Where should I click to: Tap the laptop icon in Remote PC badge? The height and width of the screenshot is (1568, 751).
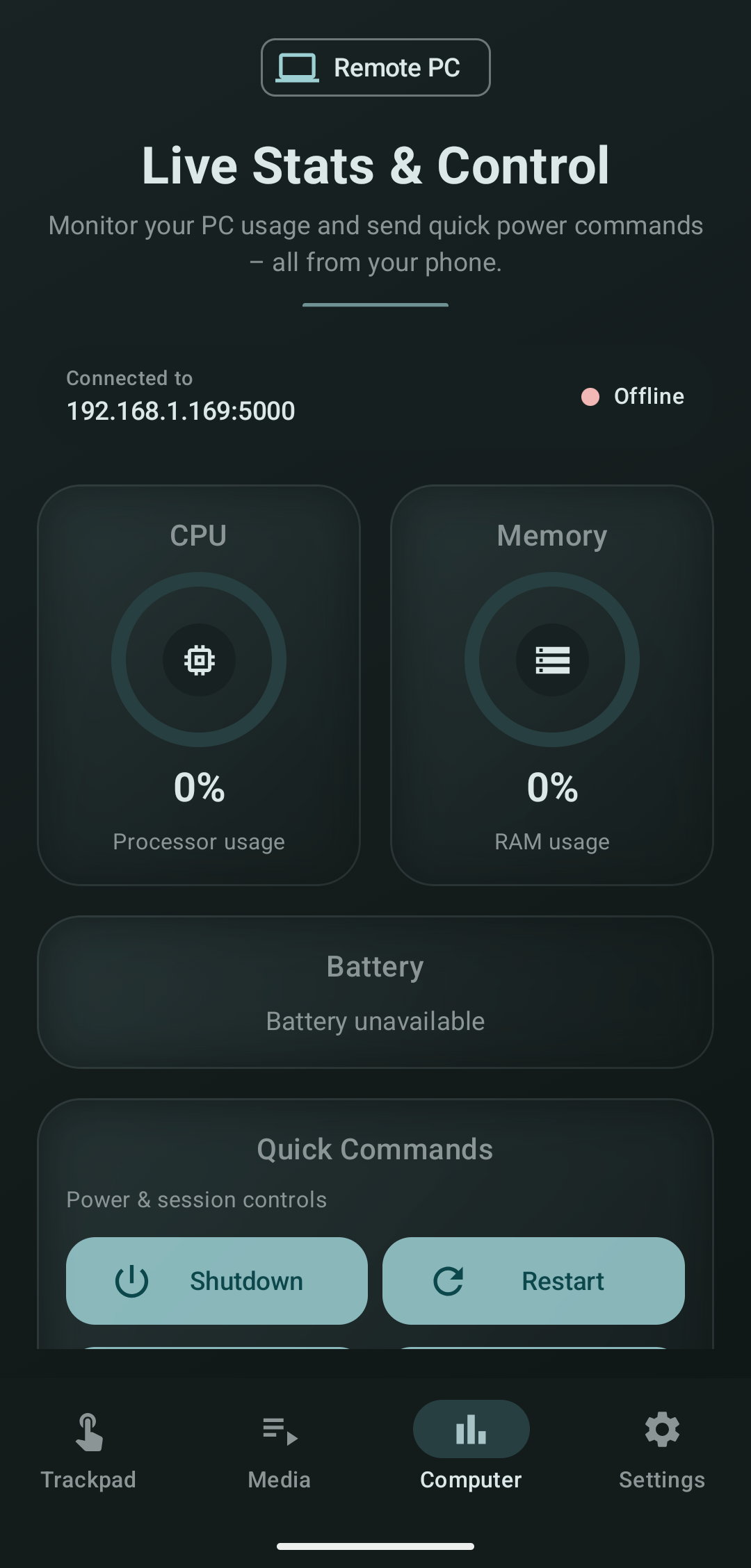298,68
